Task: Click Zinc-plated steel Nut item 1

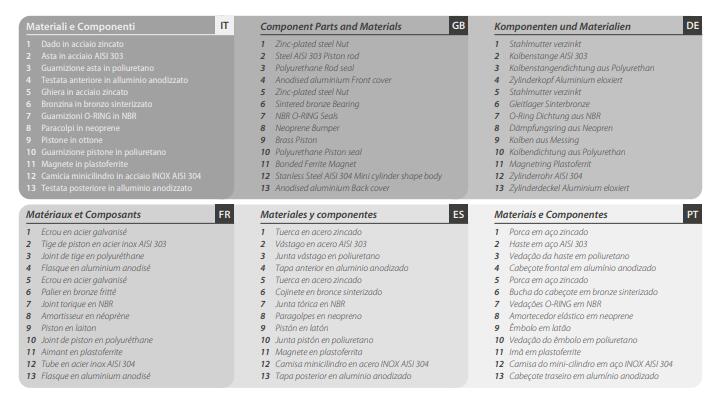Action: tap(312, 44)
